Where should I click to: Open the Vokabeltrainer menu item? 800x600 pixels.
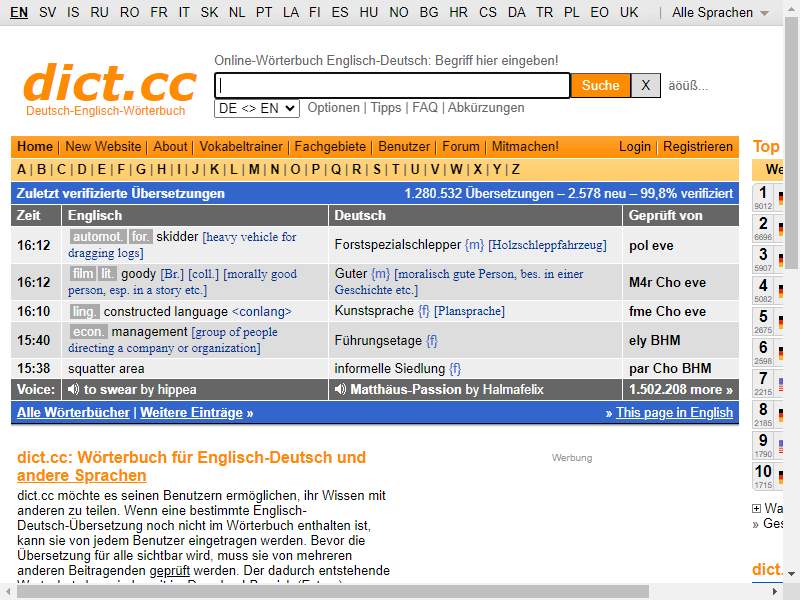(241, 146)
